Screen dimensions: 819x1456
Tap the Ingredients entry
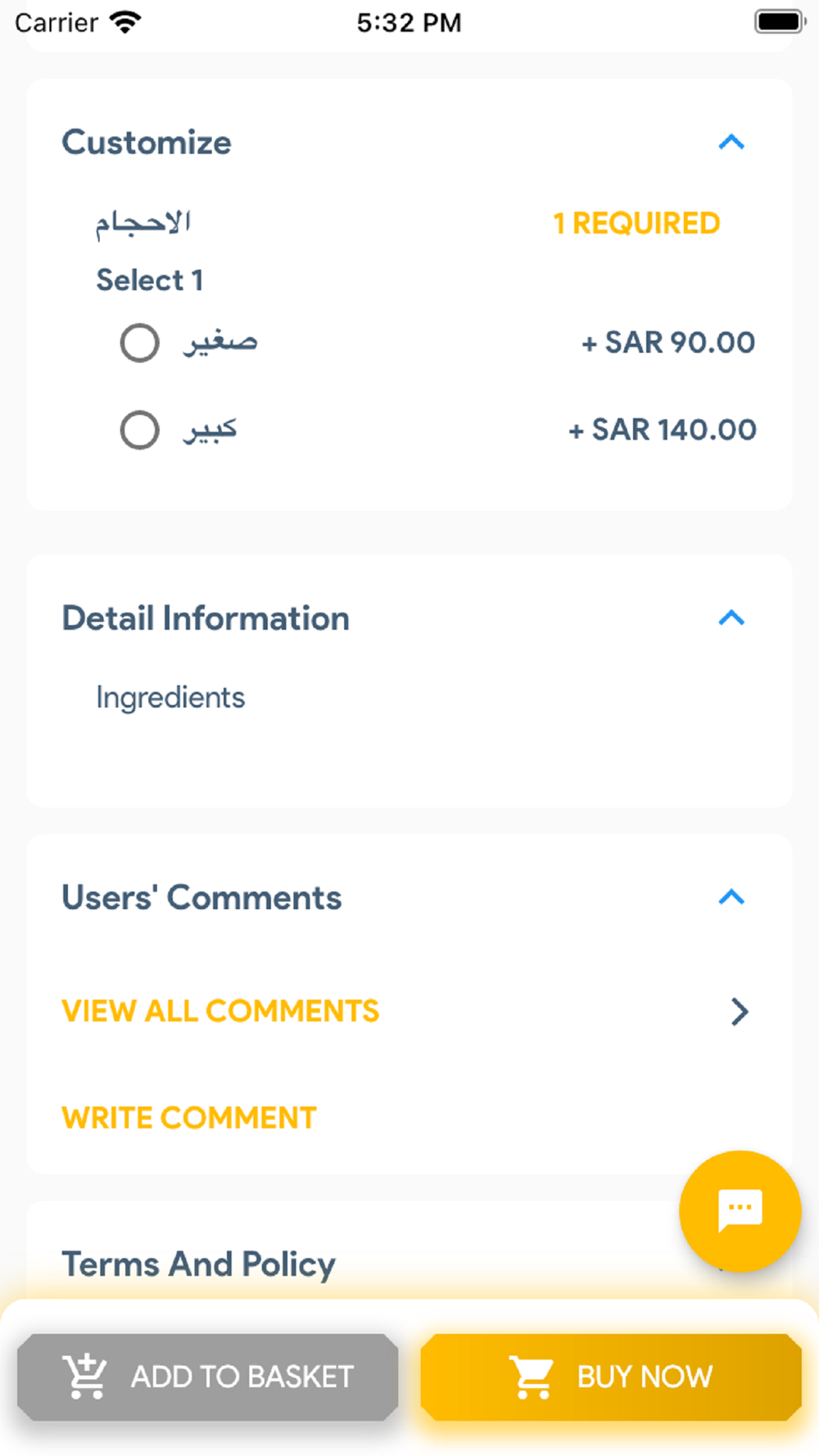(170, 698)
